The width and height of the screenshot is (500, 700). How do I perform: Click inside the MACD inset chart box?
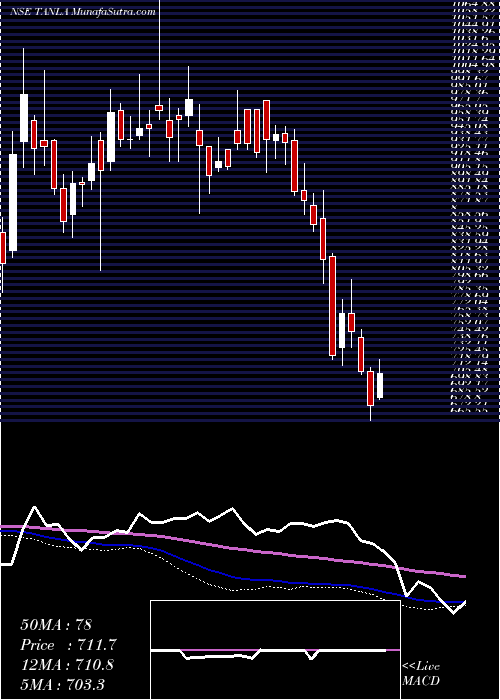point(275,650)
